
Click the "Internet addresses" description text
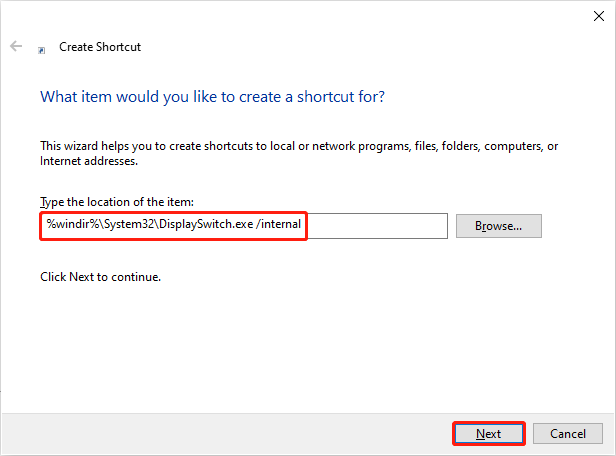click(x=88, y=160)
